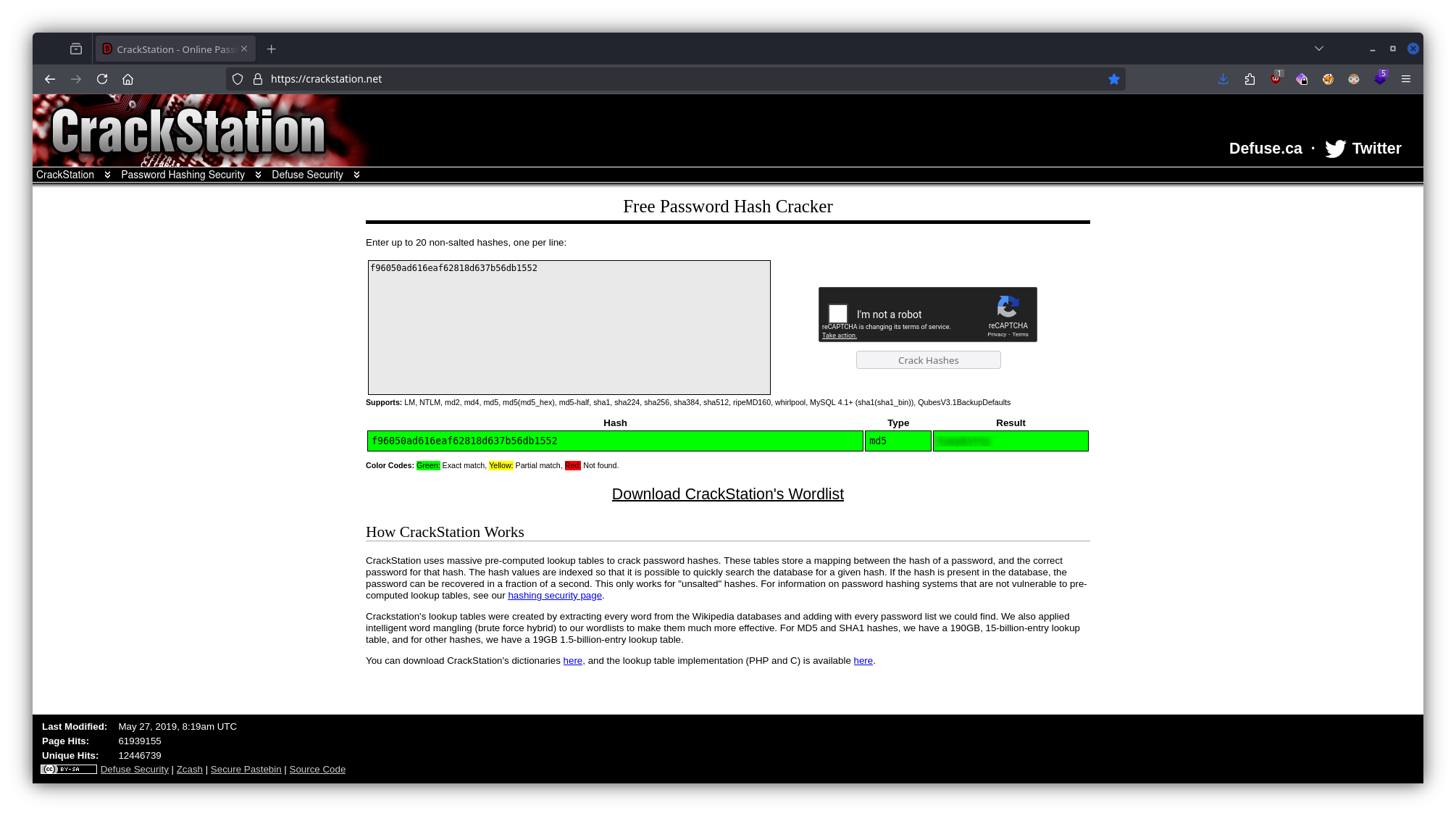
Task: Open the reCAPTCHA Privacy link
Action: tap(997, 335)
